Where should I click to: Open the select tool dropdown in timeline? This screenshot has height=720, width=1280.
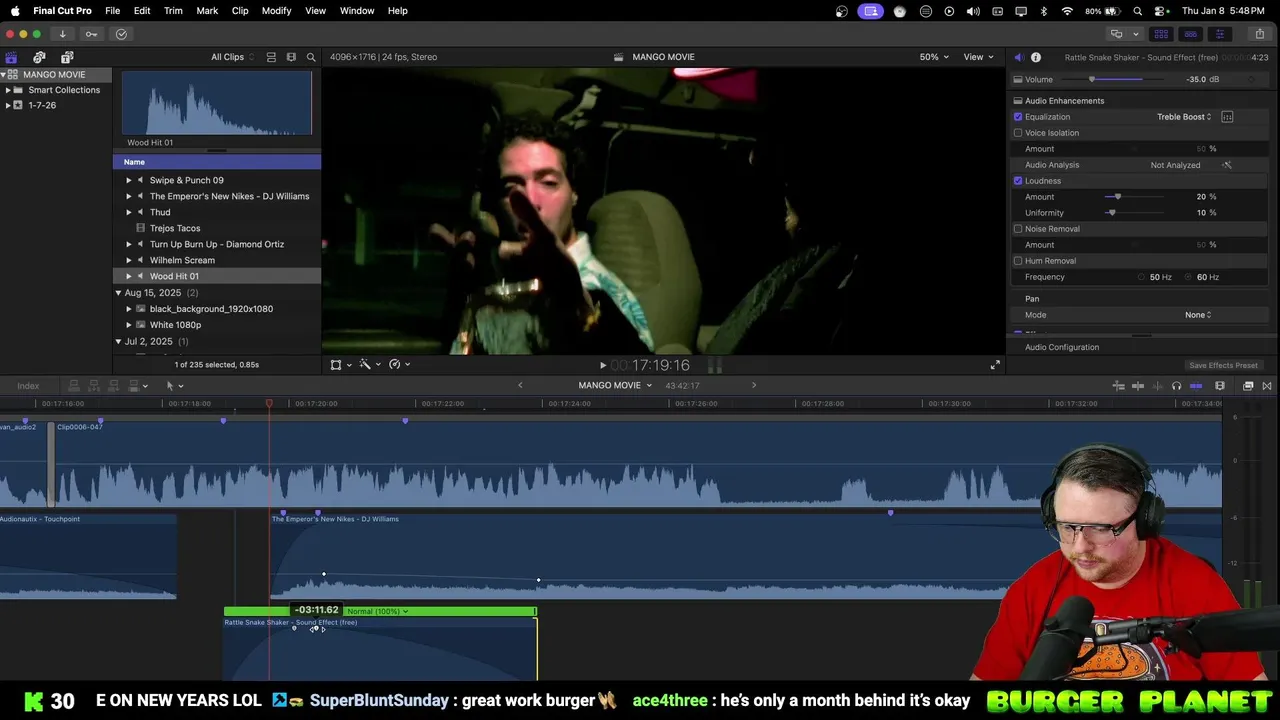175,386
